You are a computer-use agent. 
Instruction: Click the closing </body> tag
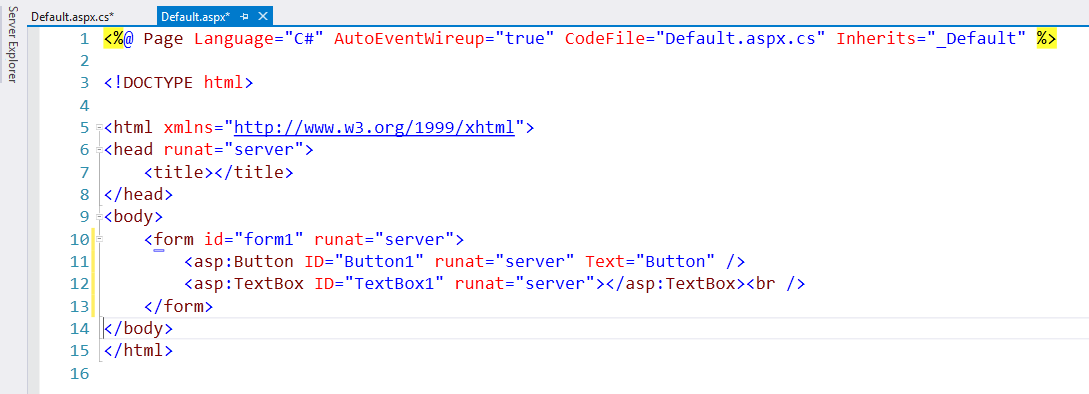pos(138,328)
